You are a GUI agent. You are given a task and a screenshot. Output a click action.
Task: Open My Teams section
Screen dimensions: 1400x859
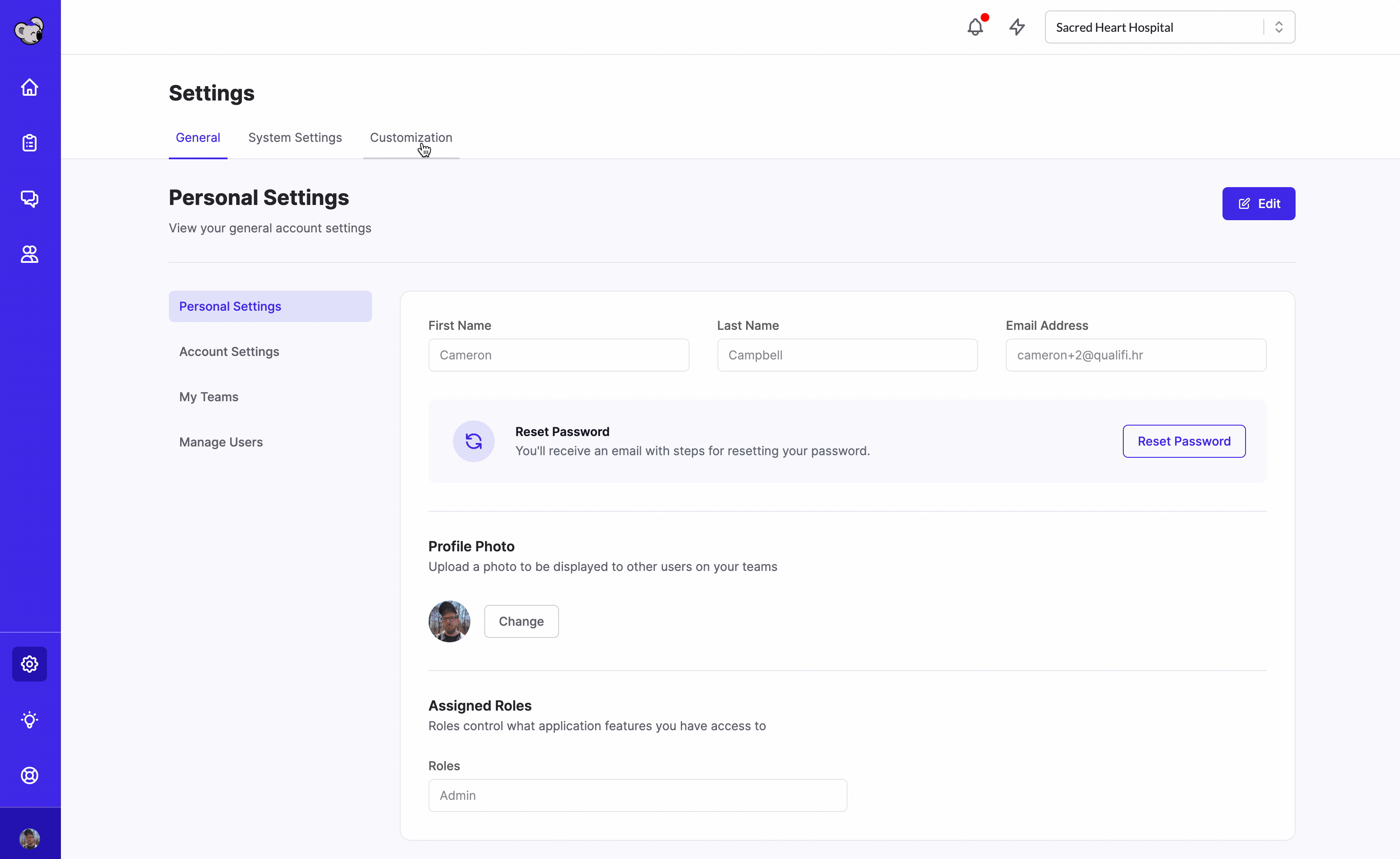coord(208,397)
